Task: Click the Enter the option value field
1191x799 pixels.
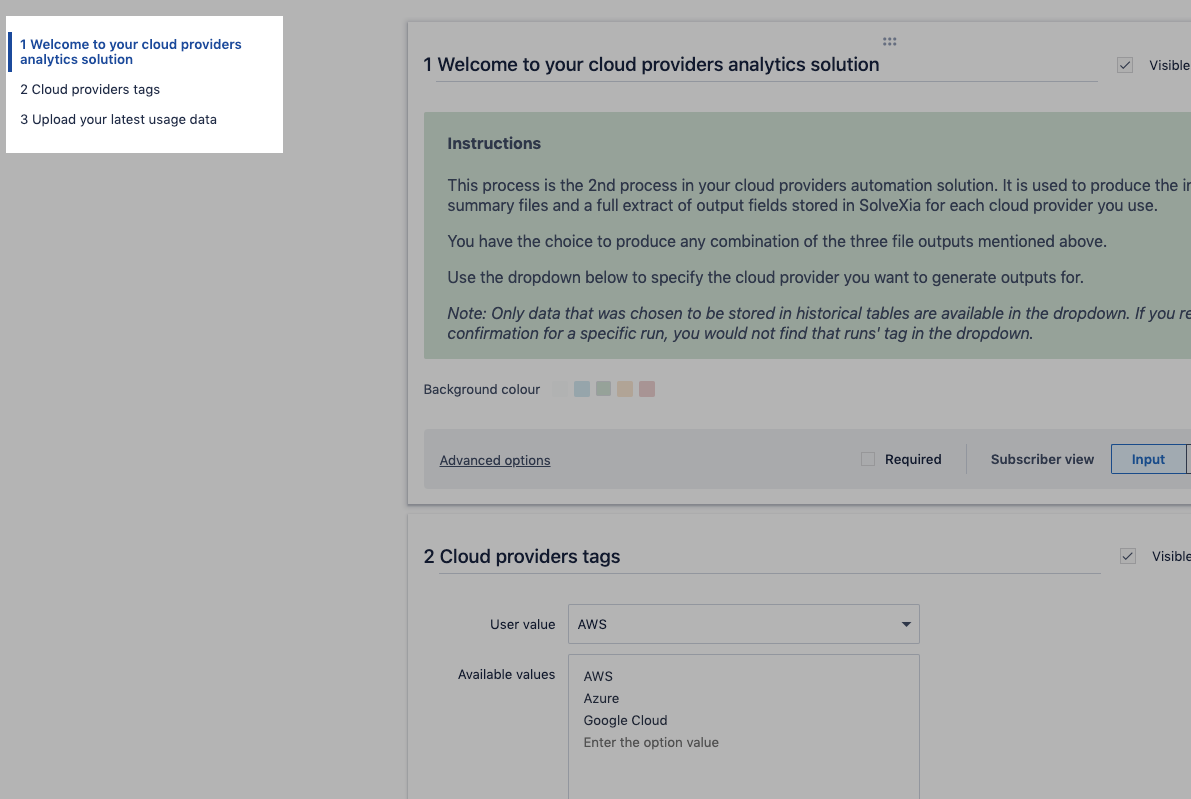Action: (x=651, y=742)
